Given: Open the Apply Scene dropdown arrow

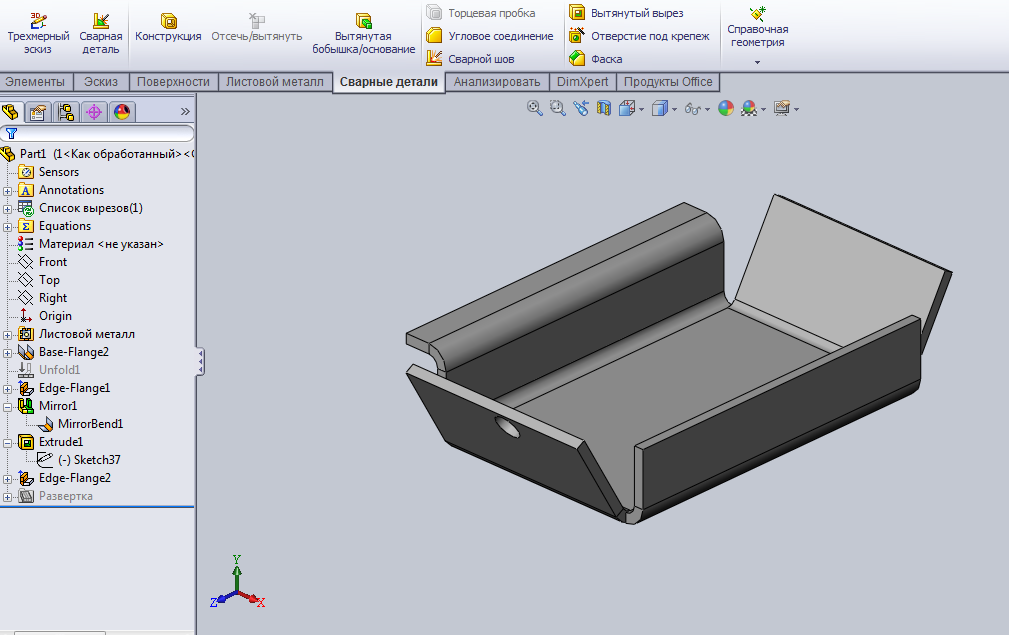Looking at the screenshot, I should tap(763, 109).
